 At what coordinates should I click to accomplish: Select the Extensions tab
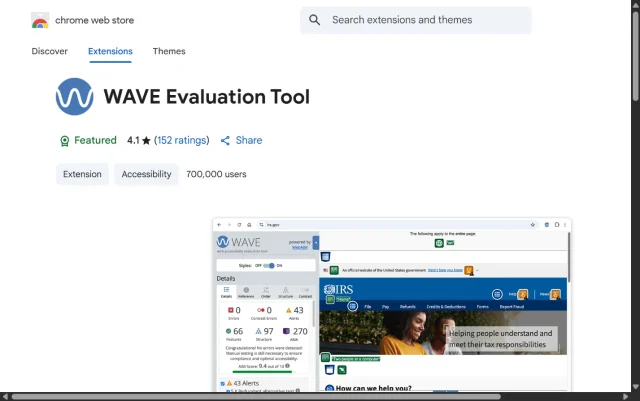coord(110,51)
